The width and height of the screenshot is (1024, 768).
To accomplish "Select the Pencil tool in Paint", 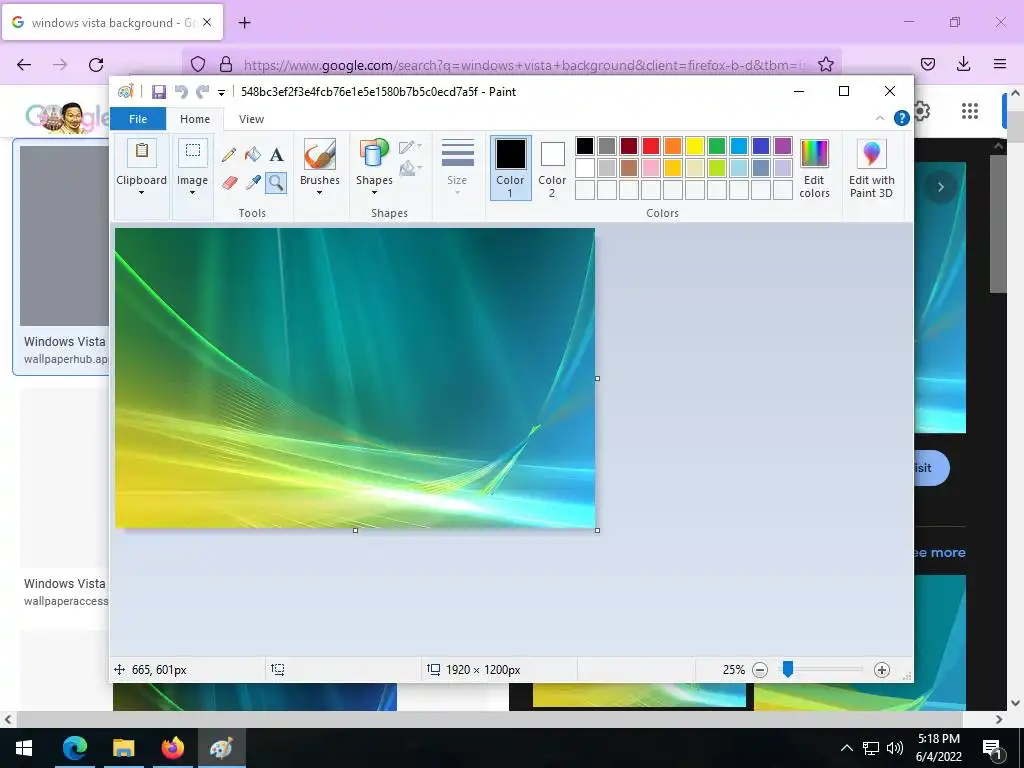I will coord(229,155).
